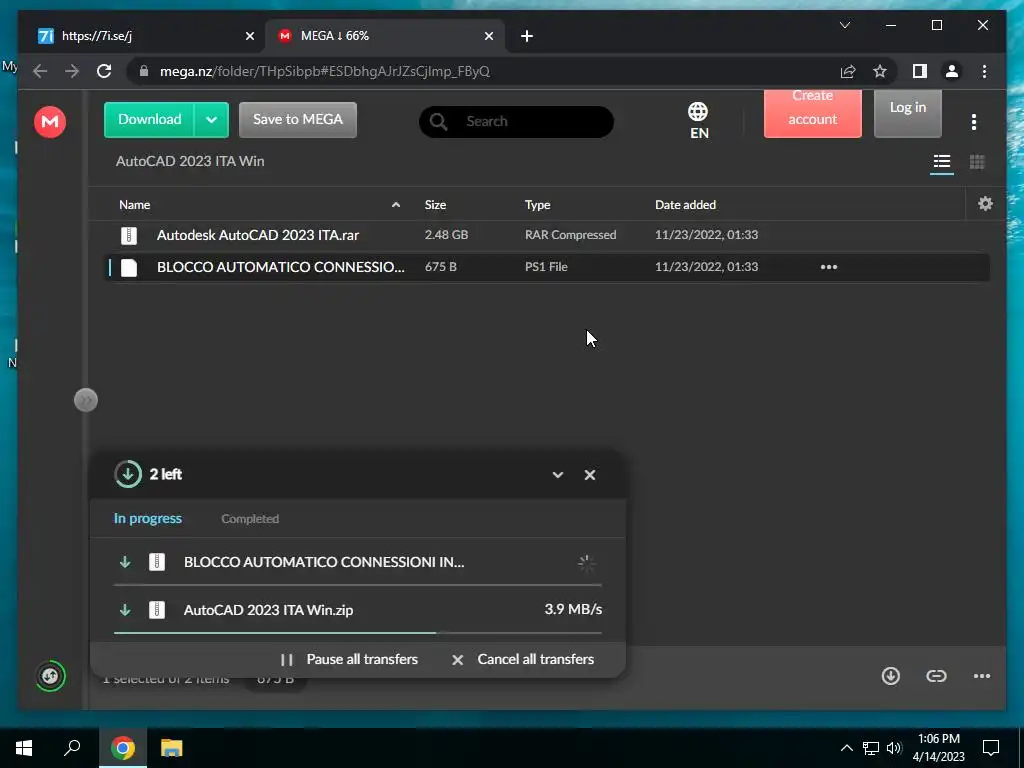Toggle Chrome side panel
Viewport: 1024px width, 768px height.
coord(920,71)
